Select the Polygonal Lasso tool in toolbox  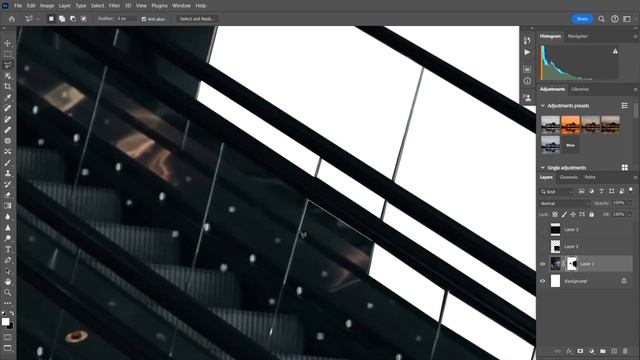coord(7,65)
